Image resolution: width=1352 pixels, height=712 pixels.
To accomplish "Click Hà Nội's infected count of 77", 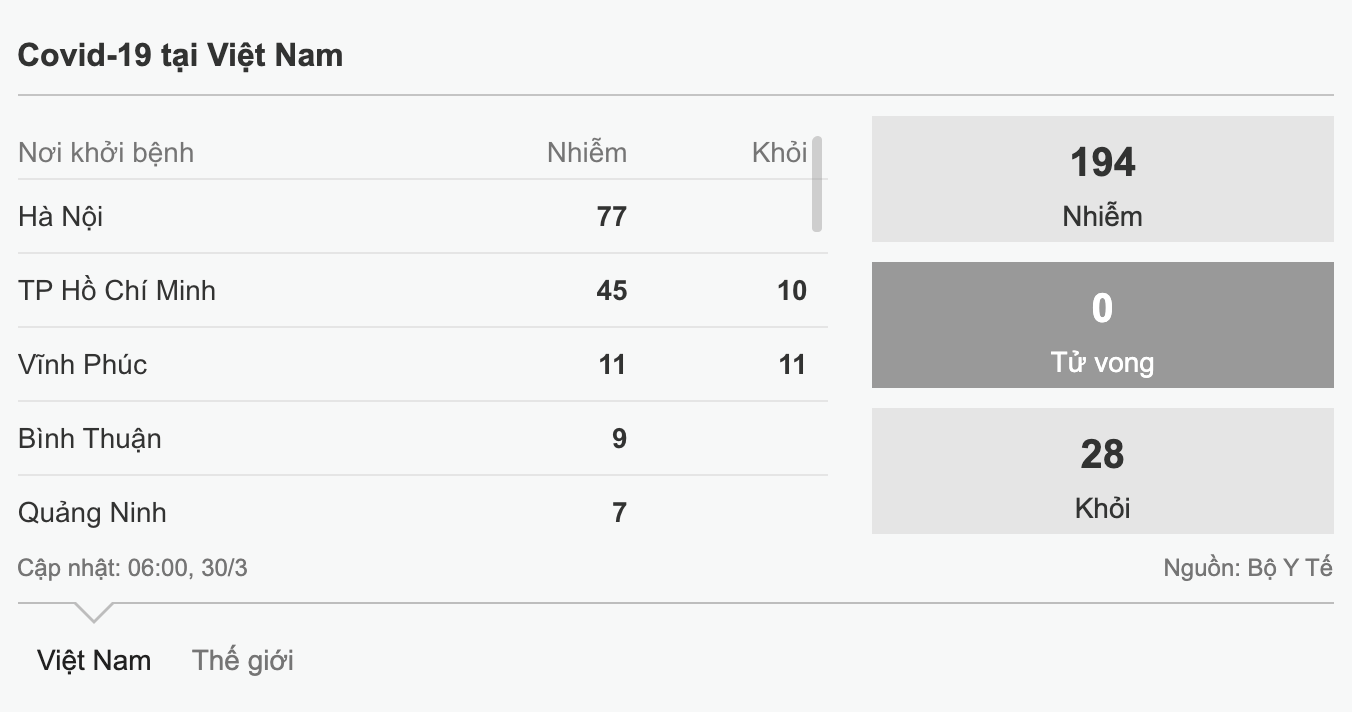I will [x=611, y=216].
